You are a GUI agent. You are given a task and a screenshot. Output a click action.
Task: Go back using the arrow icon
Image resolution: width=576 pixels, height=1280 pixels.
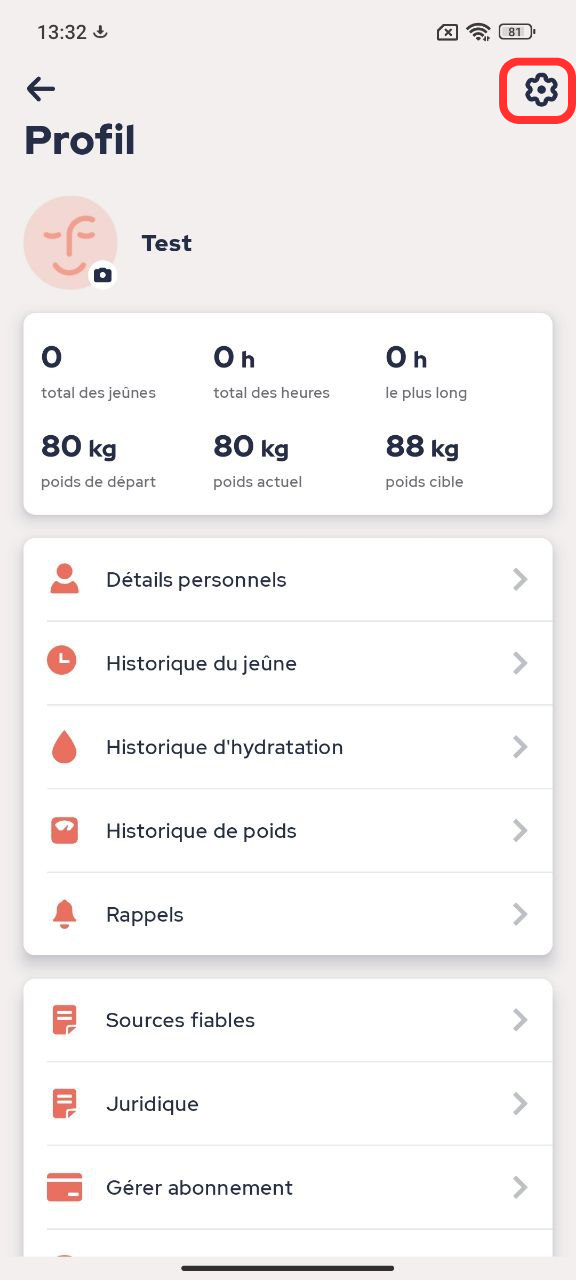[40, 89]
